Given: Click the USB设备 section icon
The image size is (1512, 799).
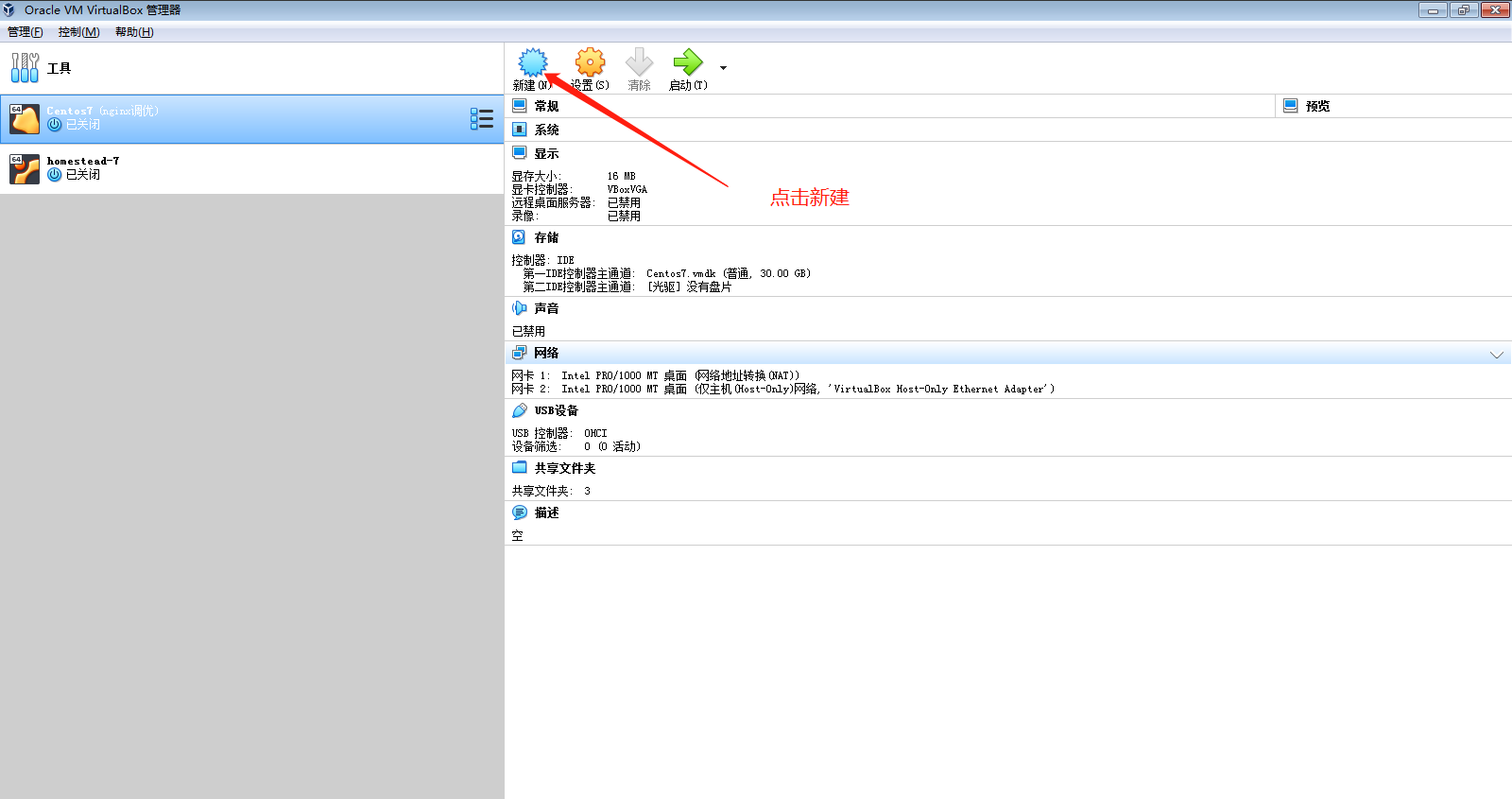Looking at the screenshot, I should [x=520, y=410].
